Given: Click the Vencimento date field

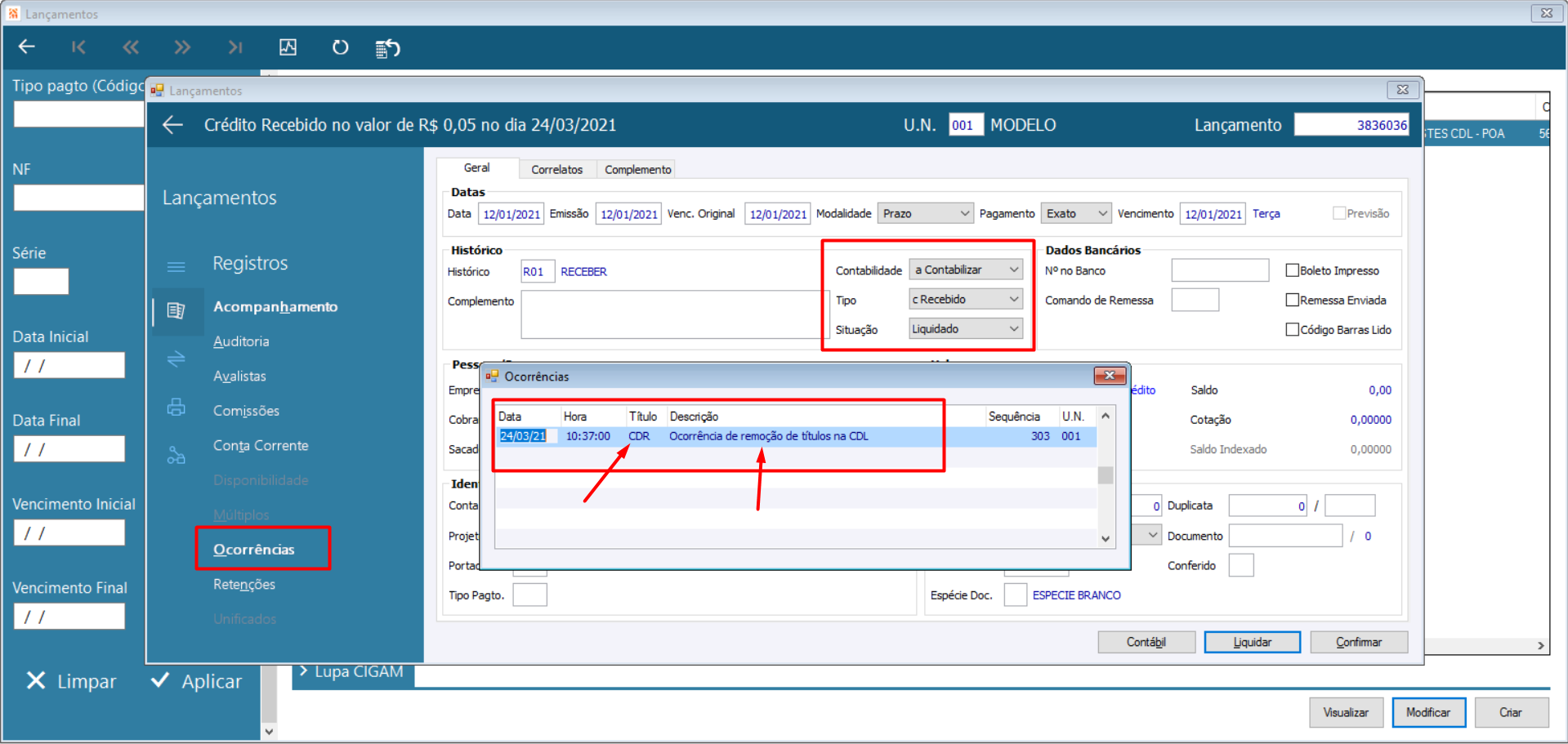Looking at the screenshot, I should pyautogui.click(x=1213, y=213).
